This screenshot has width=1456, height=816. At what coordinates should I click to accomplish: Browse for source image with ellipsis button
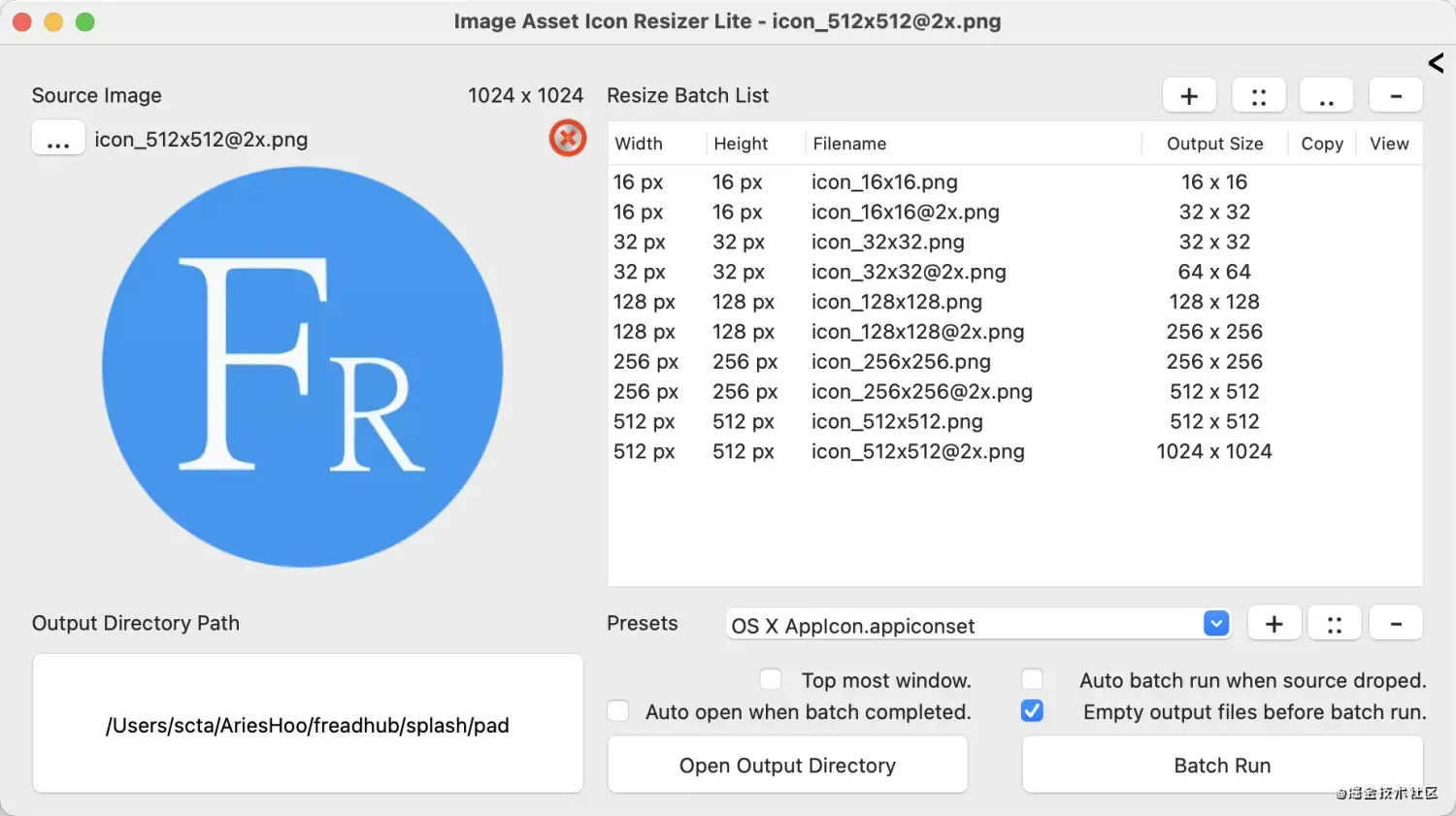point(58,139)
